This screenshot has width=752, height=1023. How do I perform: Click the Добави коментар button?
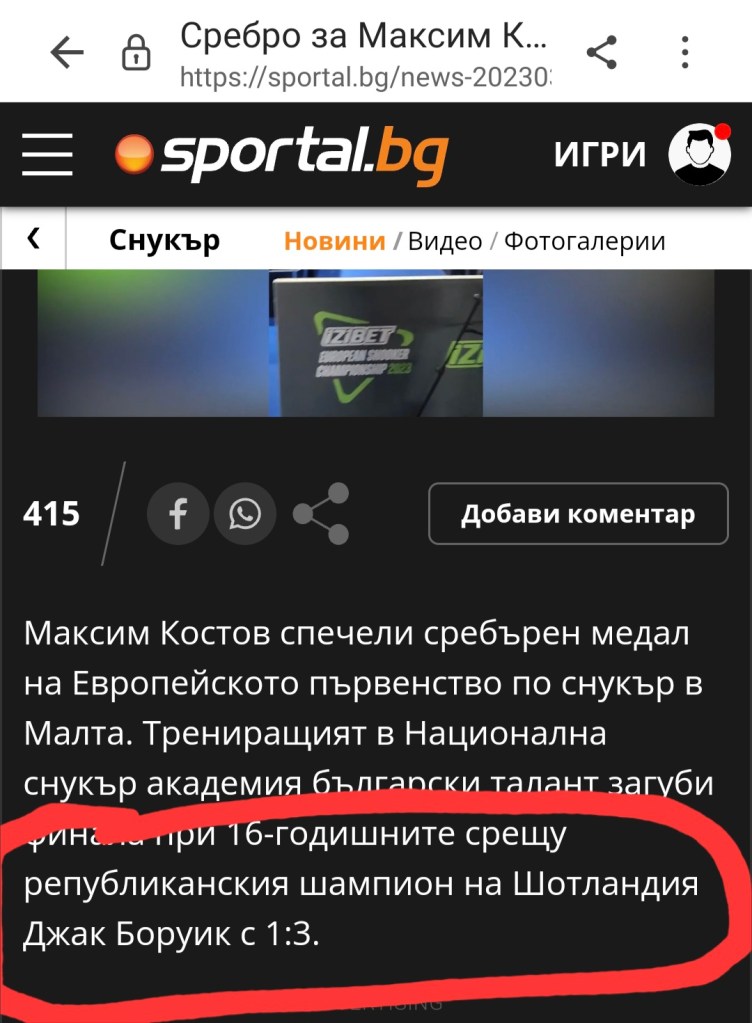[578, 513]
